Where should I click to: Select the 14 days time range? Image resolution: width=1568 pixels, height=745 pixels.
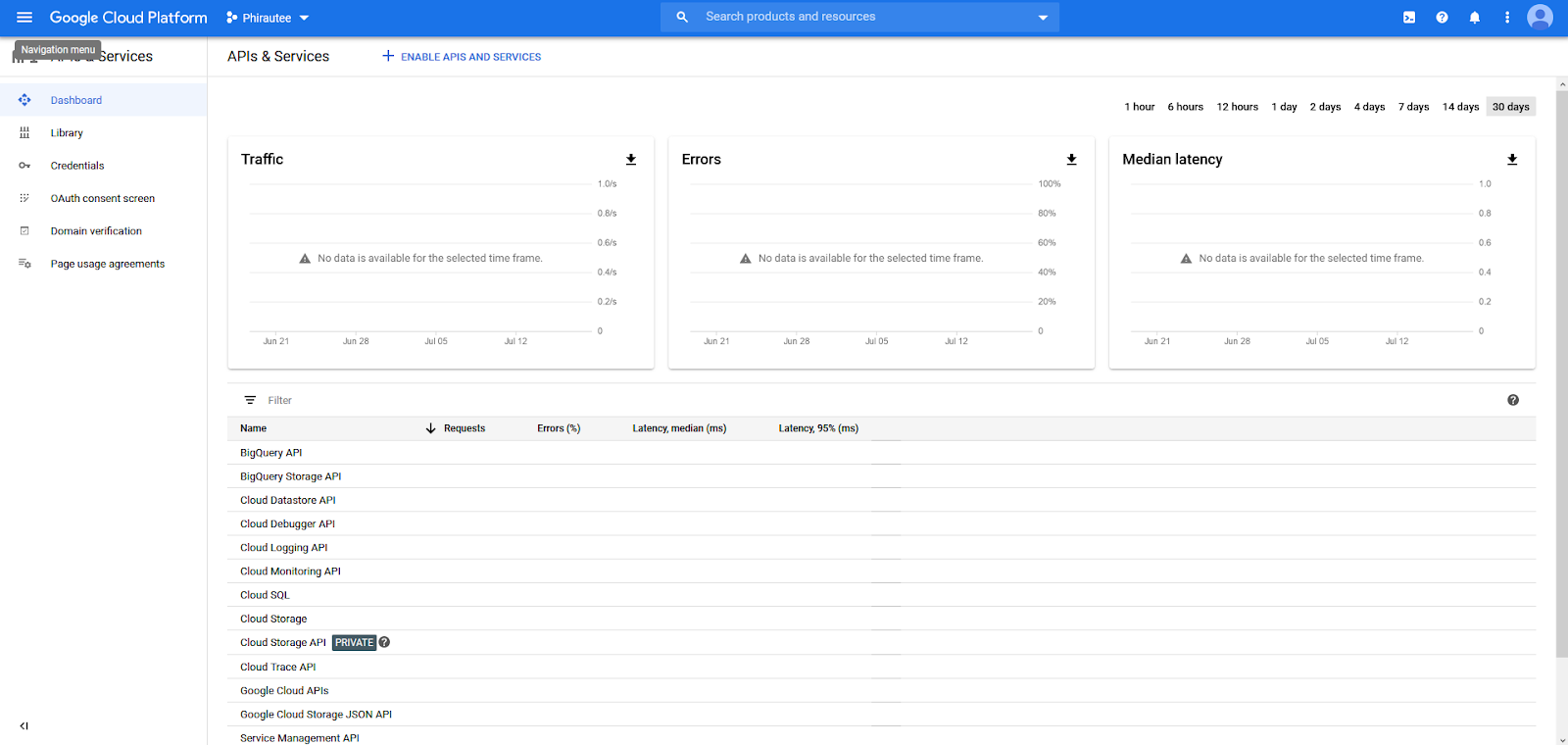coord(1461,107)
